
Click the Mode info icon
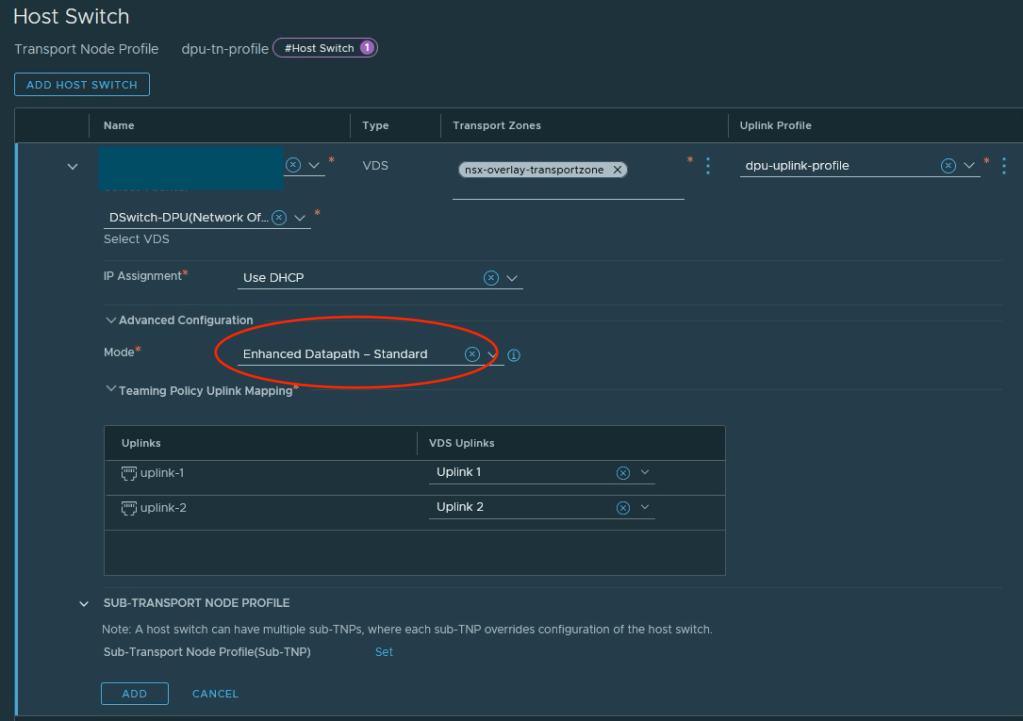tap(514, 355)
